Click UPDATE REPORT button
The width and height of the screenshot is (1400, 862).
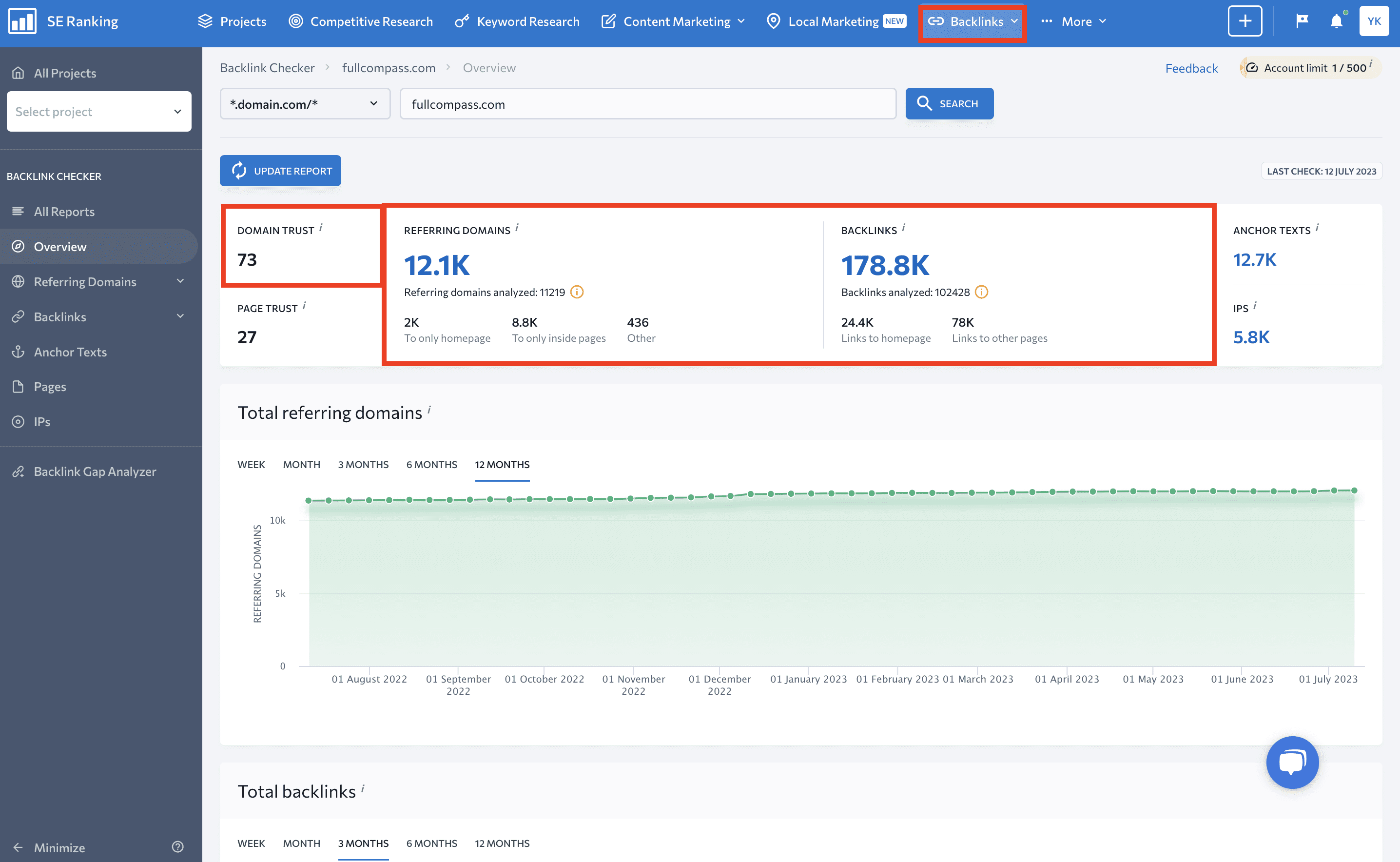[x=280, y=171]
